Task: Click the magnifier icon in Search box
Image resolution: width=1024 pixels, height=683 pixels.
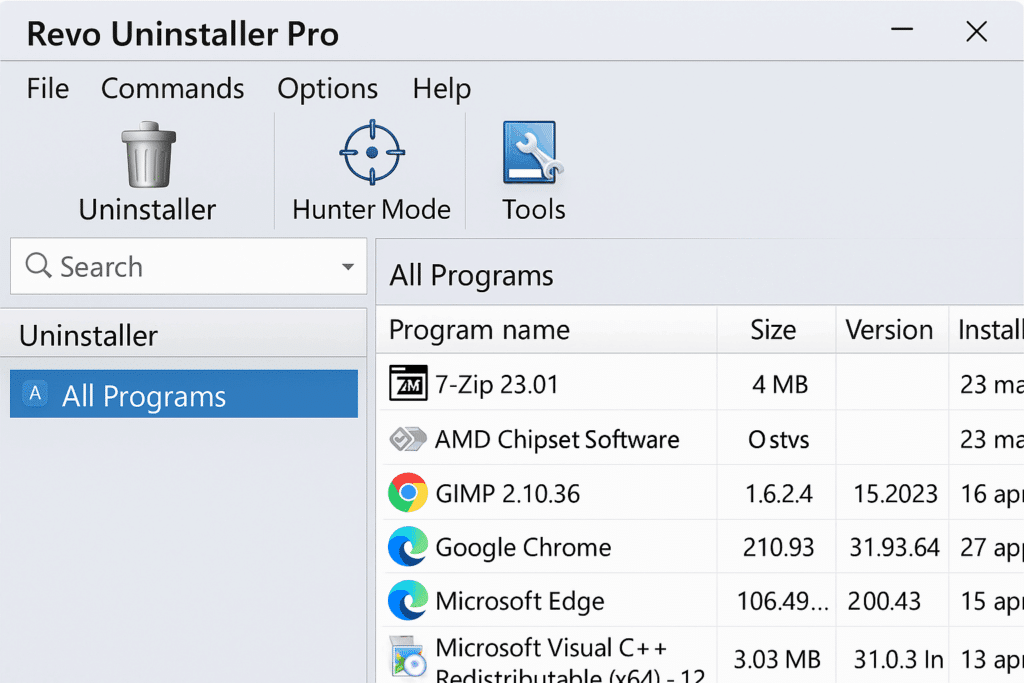Action: tap(38, 266)
